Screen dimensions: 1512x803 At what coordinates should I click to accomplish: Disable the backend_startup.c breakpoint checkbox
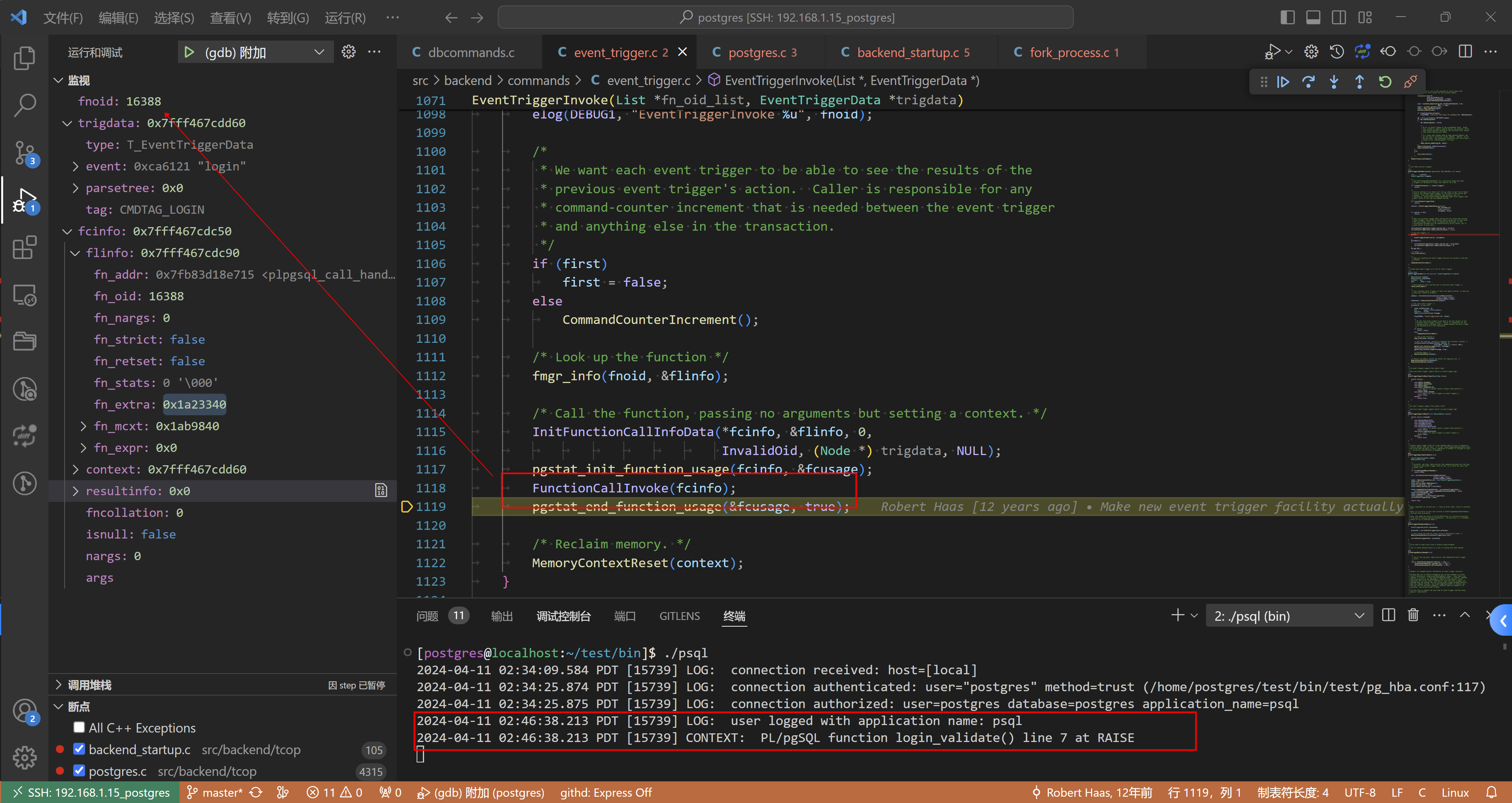79,749
